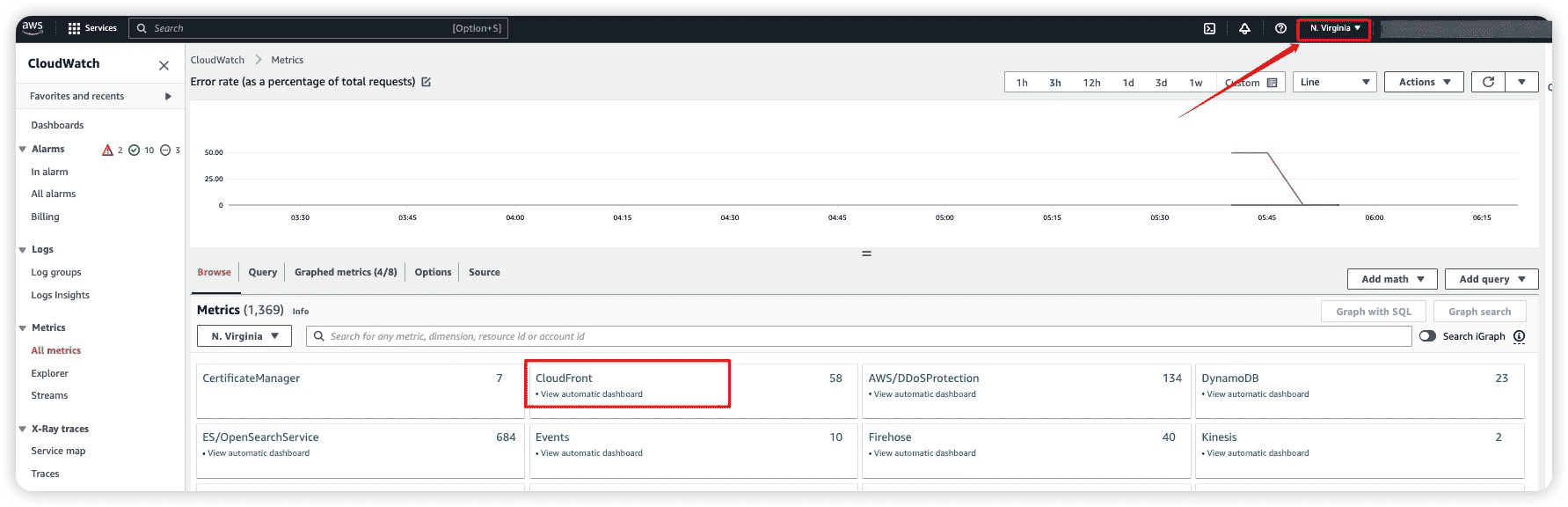Click the Metrics Info link
Image resolution: width=1568 pixels, height=507 pixels.
point(301,312)
